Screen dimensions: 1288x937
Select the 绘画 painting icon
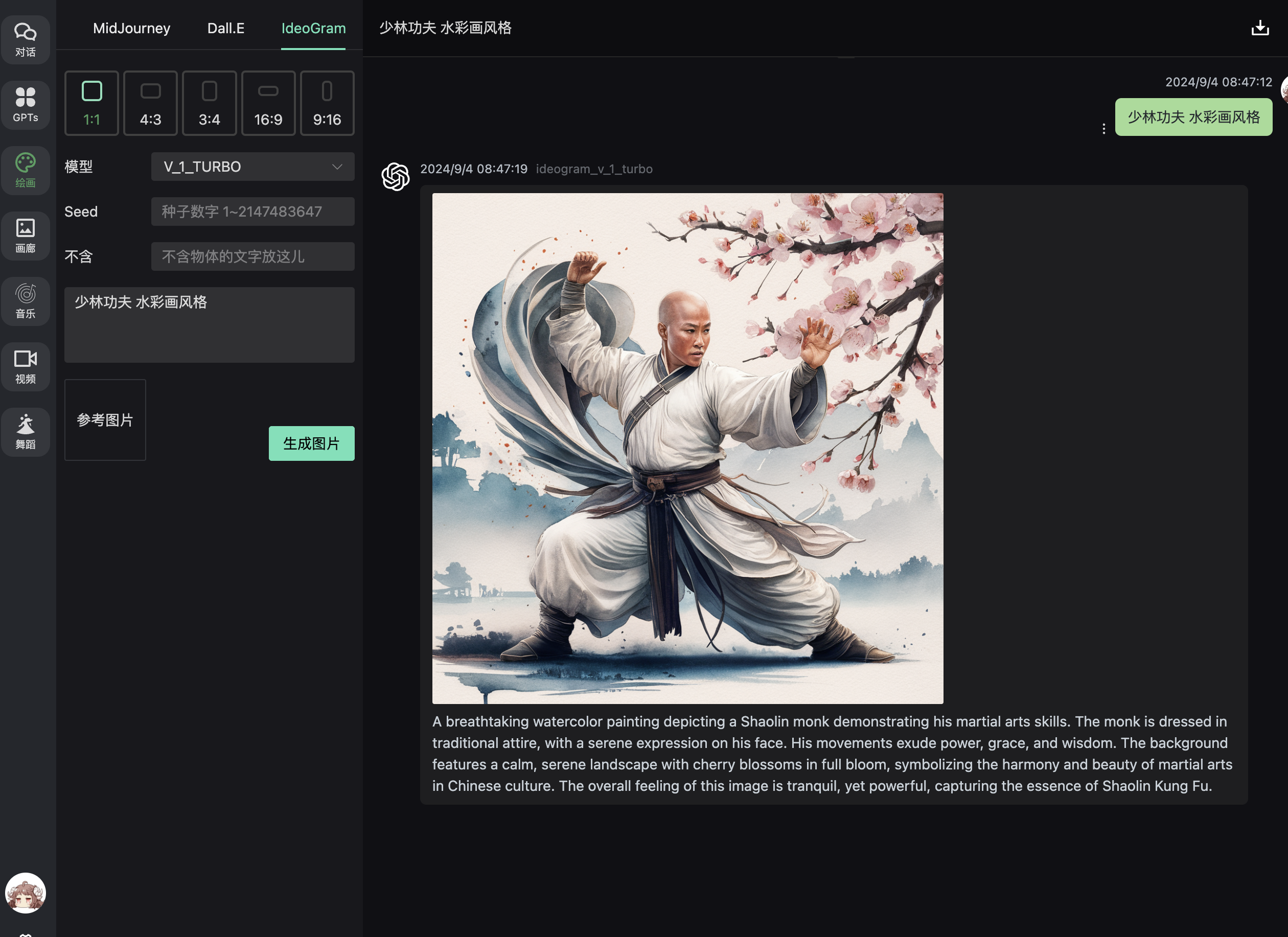click(x=25, y=170)
